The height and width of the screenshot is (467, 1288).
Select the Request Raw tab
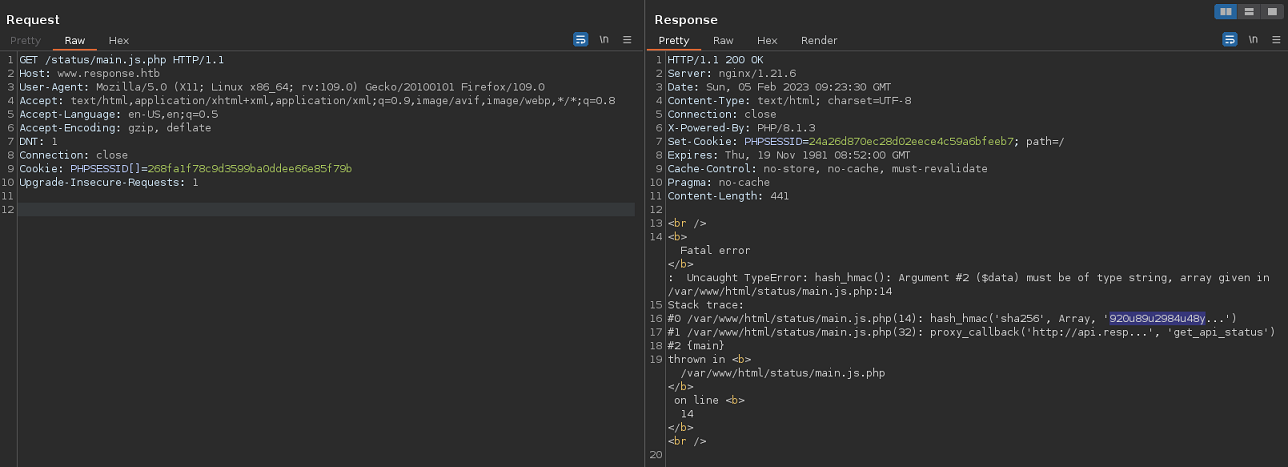point(75,41)
